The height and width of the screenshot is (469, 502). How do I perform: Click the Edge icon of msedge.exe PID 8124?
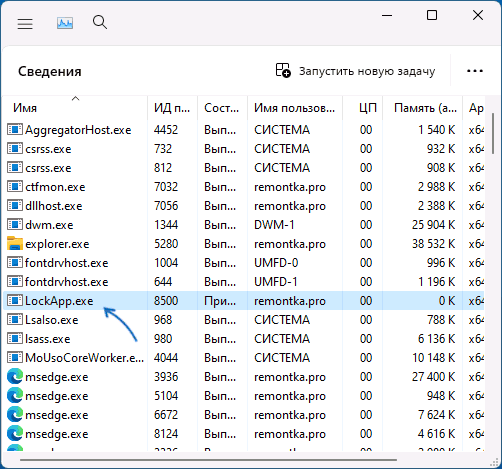(x=15, y=434)
